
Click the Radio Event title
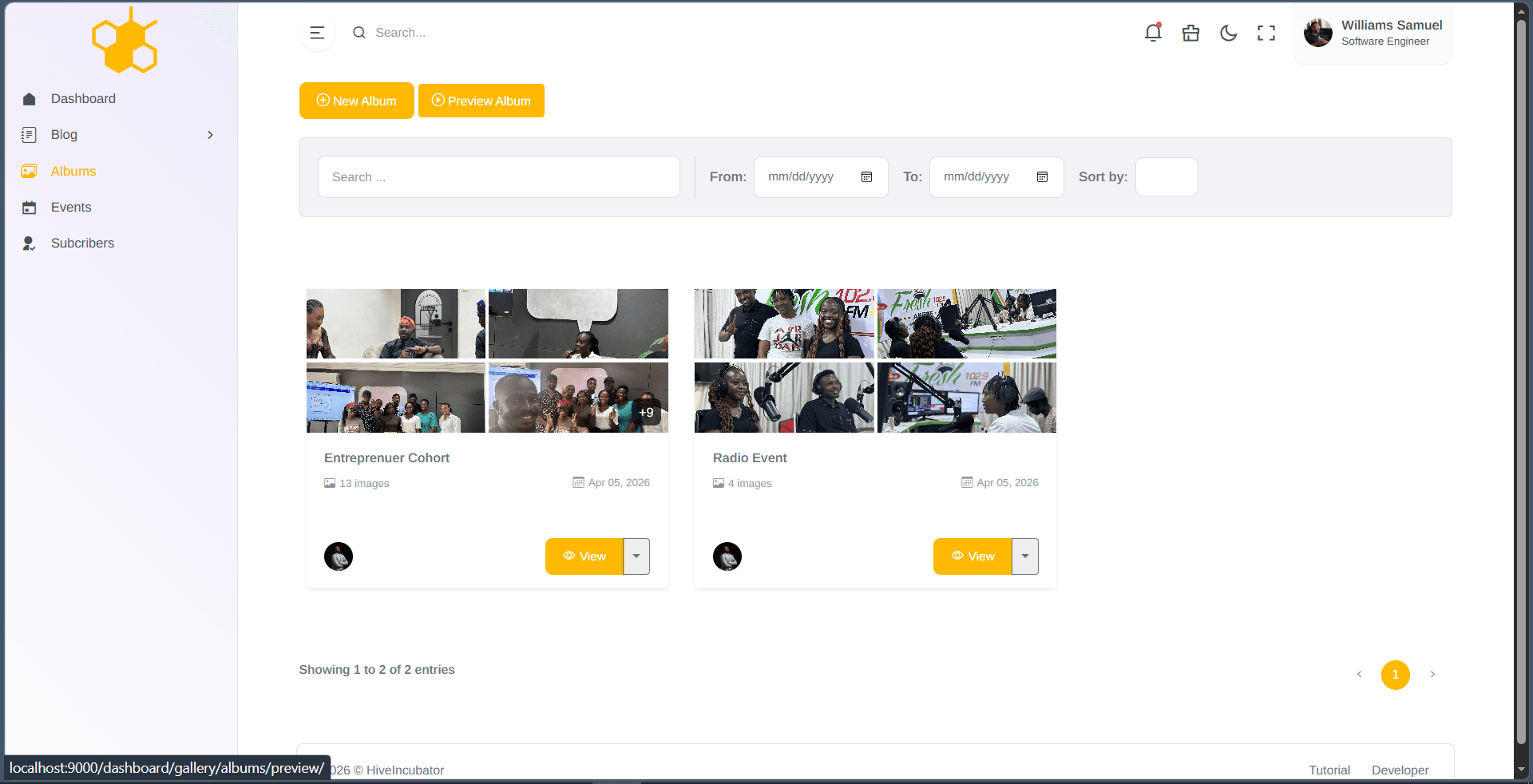point(750,458)
